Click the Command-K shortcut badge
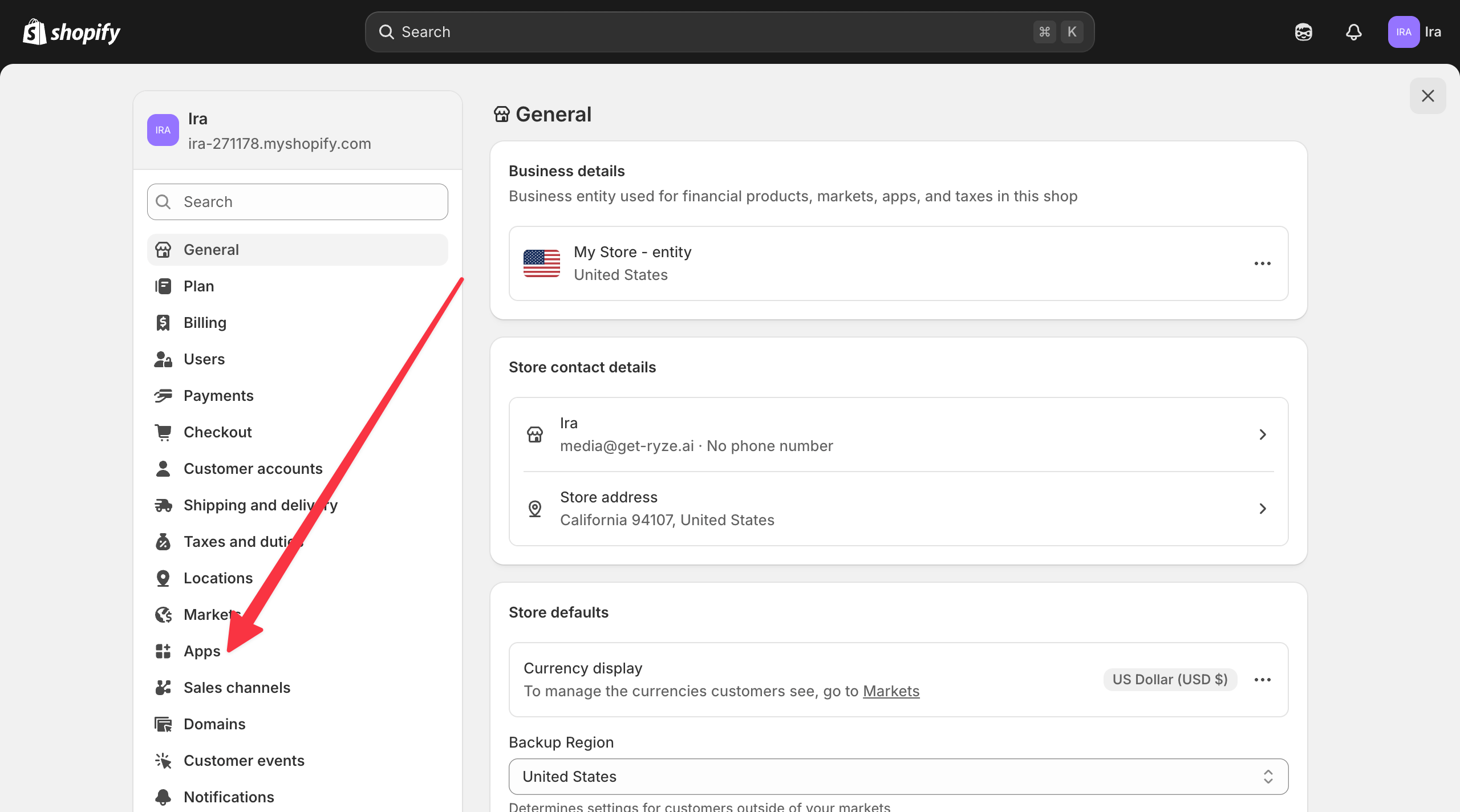 click(x=1058, y=32)
